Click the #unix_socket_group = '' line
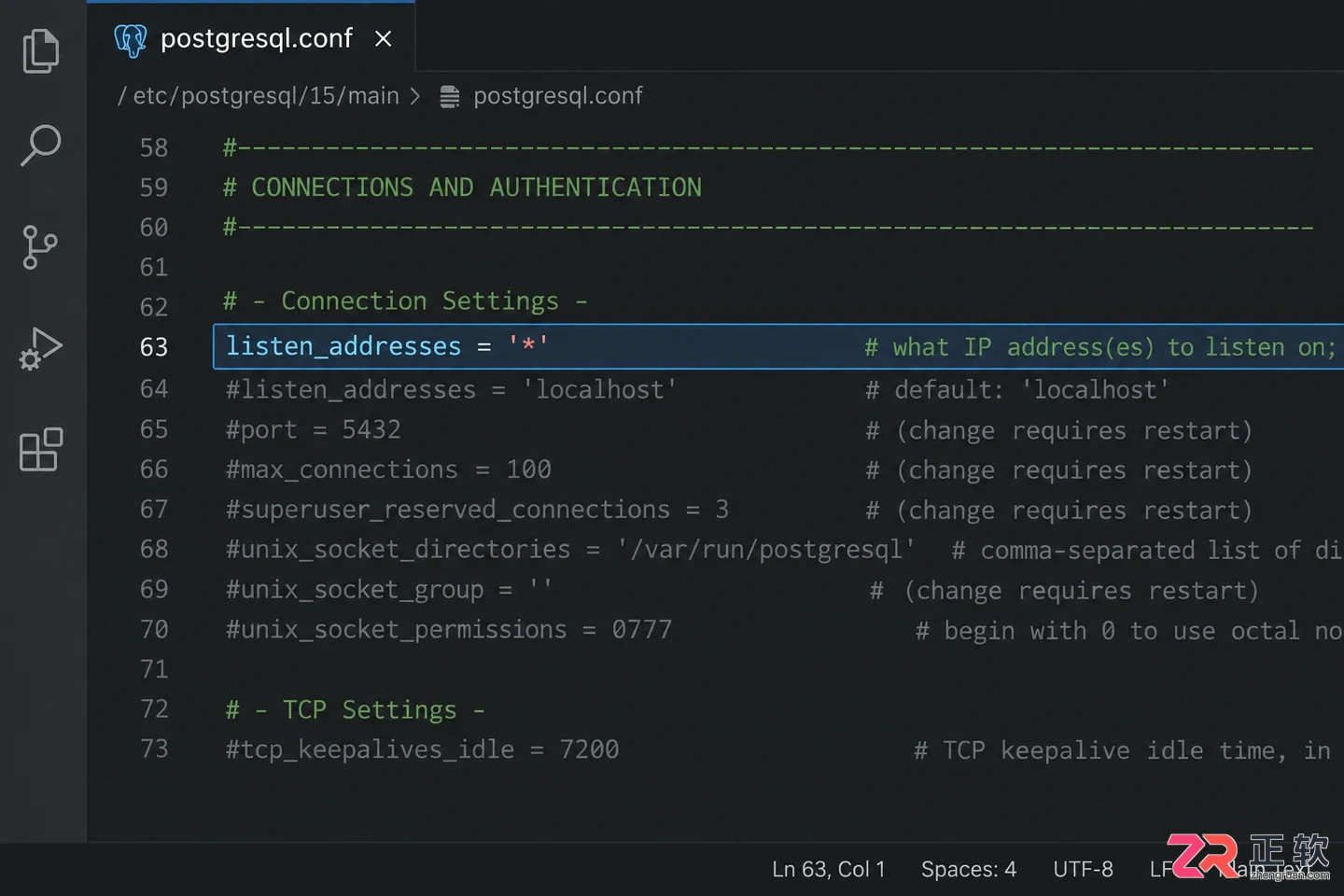The image size is (1344, 896). pyautogui.click(x=389, y=590)
